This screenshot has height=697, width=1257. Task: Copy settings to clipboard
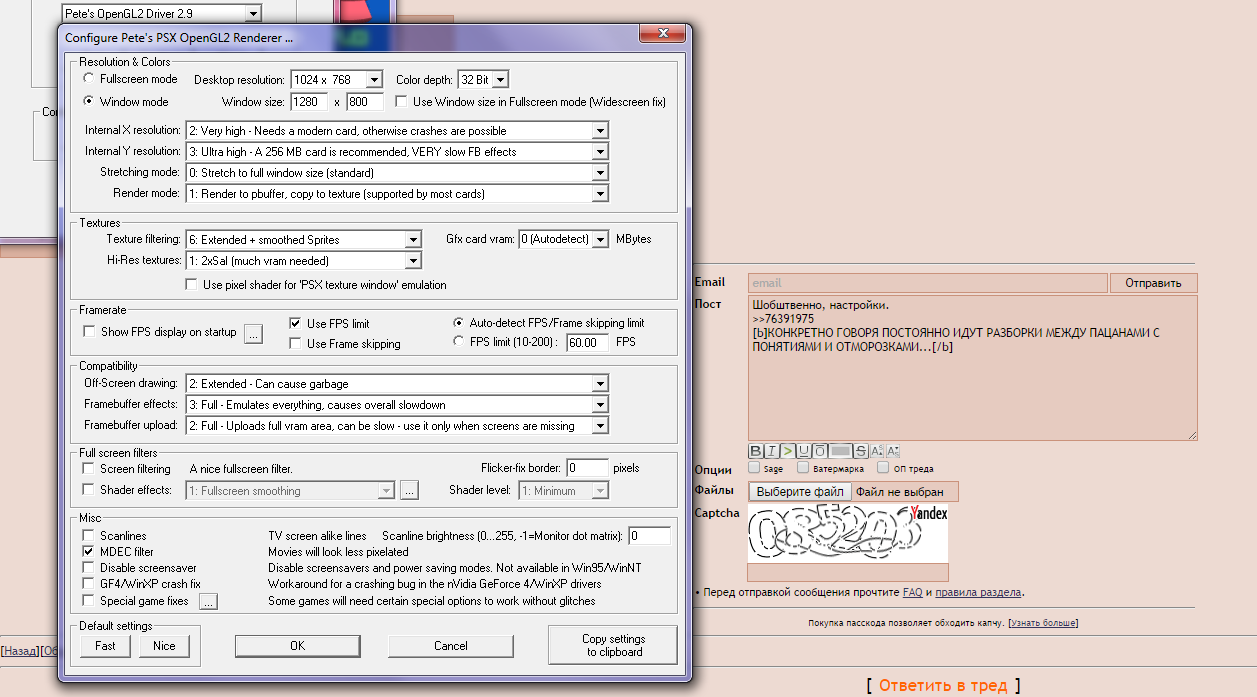(x=613, y=645)
